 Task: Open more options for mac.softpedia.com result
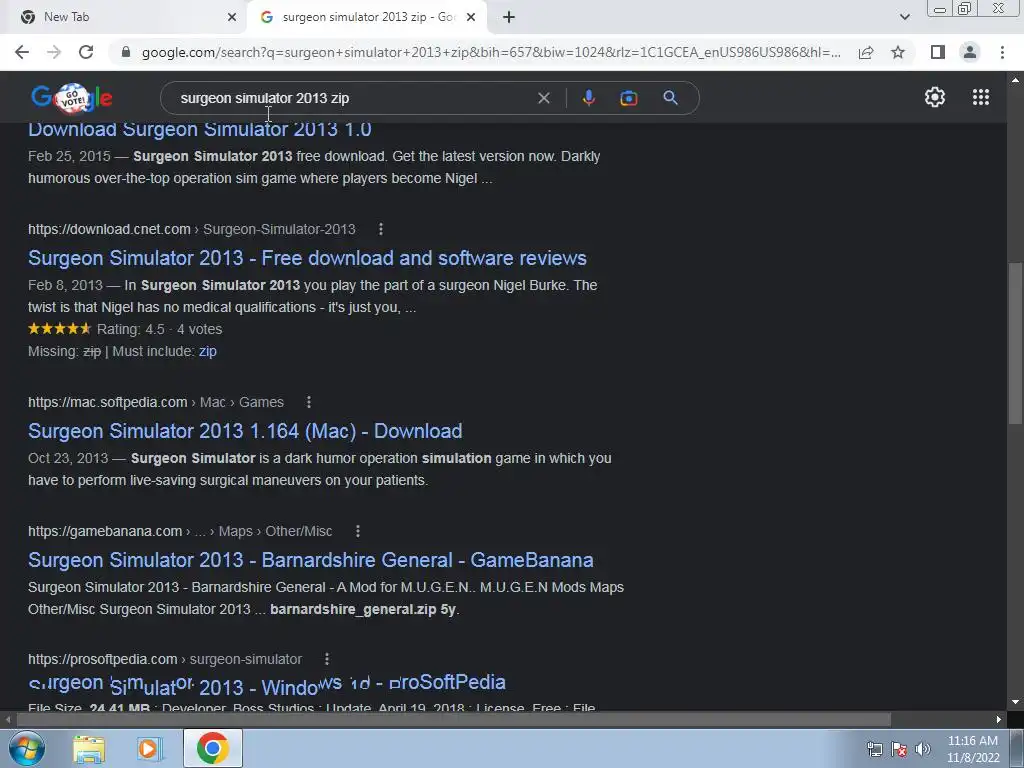309,402
